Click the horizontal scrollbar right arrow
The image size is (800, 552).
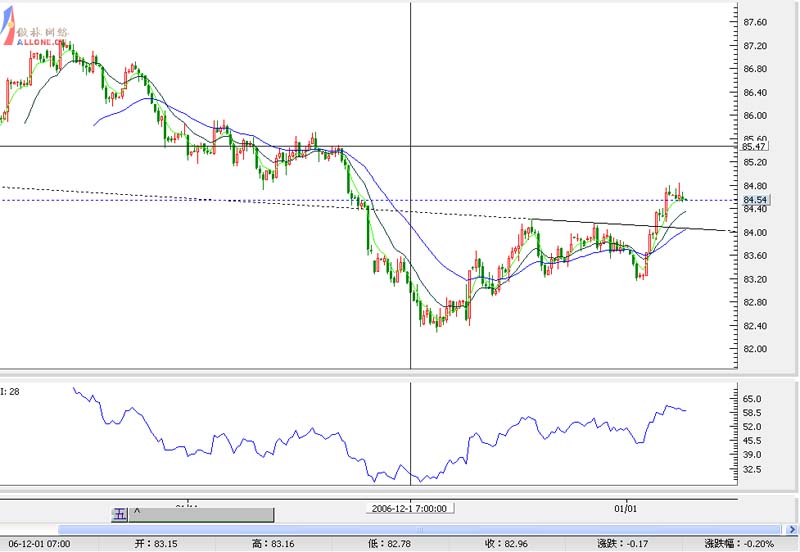pyautogui.click(x=792, y=530)
